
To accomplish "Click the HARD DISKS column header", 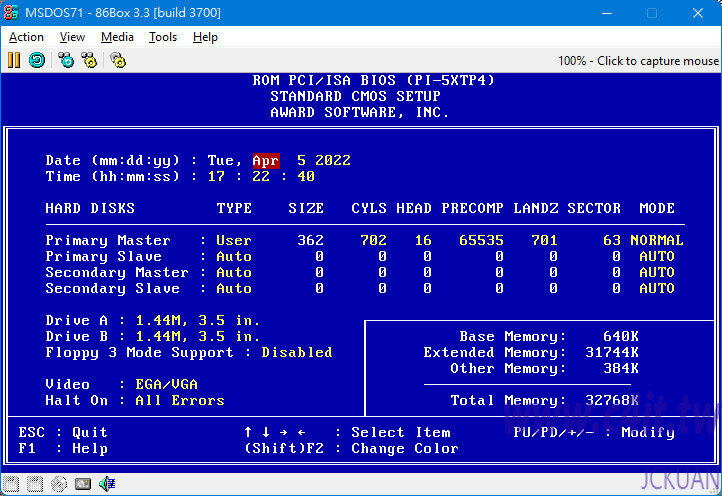I will [90, 209].
